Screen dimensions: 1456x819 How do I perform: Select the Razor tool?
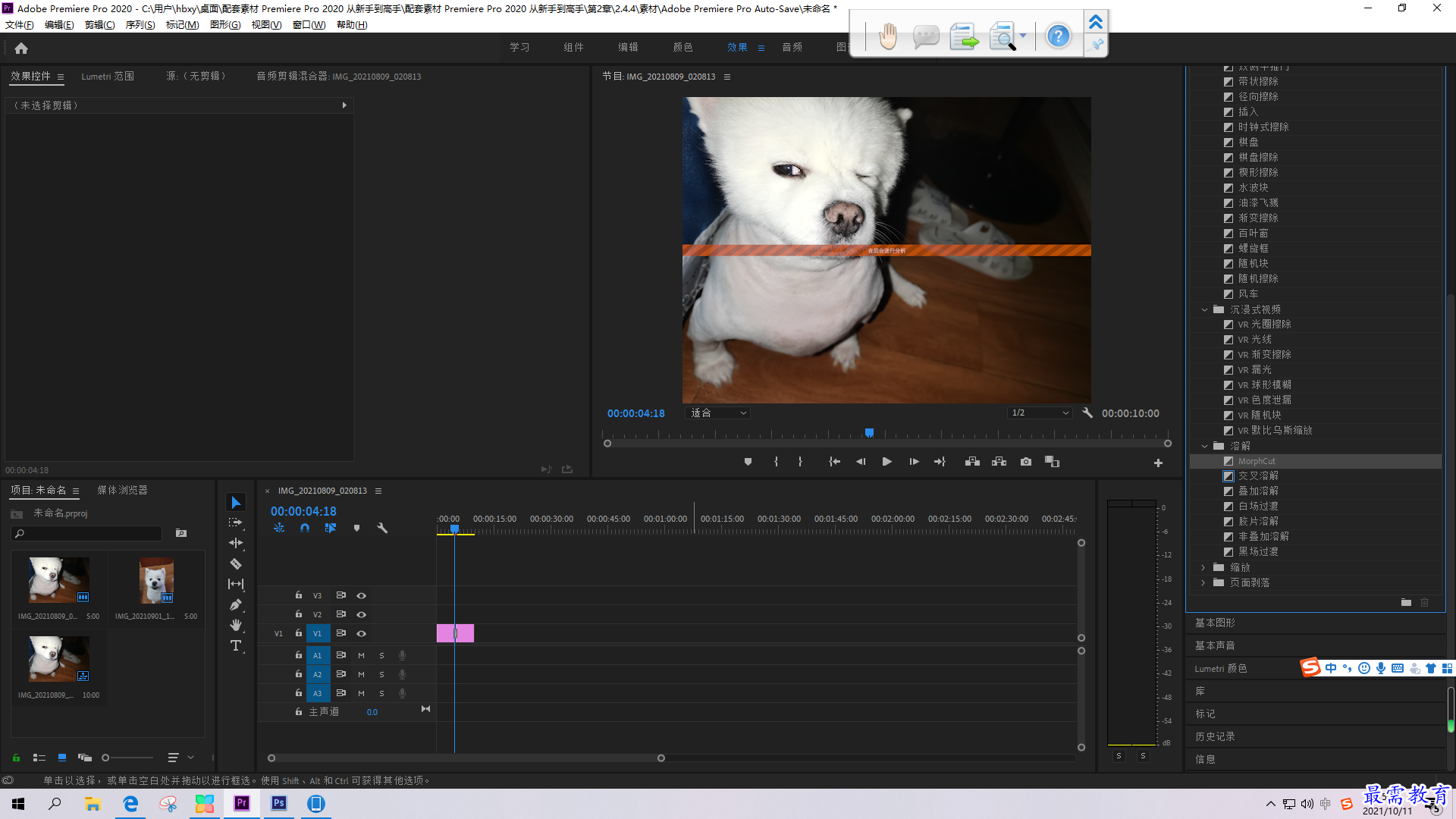click(x=236, y=563)
